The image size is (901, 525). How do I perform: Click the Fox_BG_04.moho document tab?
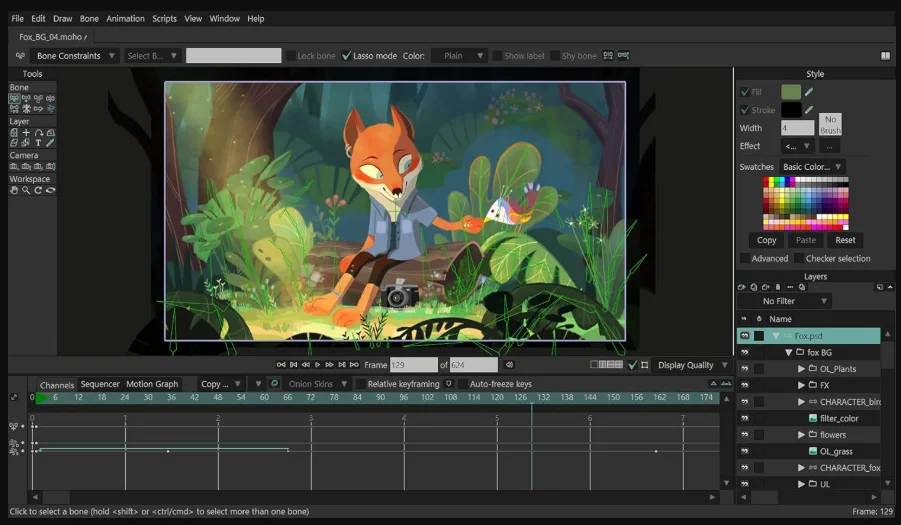pyautogui.click(x=52, y=37)
